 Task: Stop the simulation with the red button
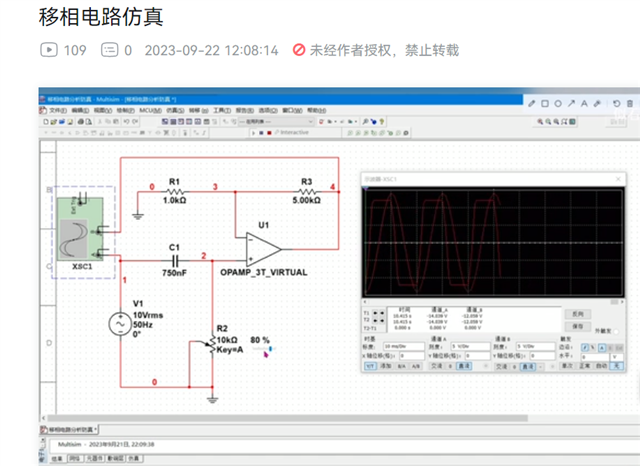click(x=269, y=133)
